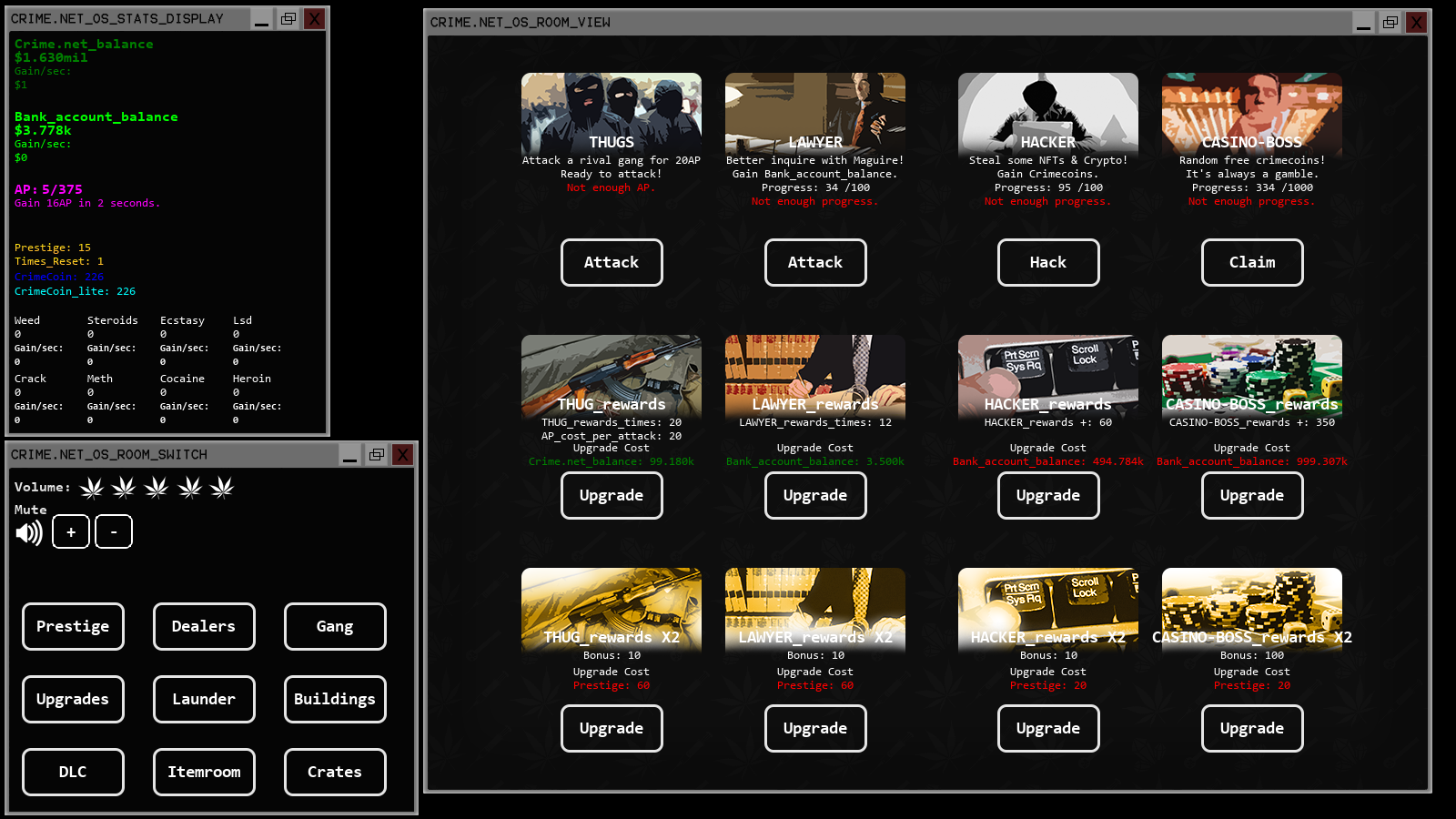Open the Prestige room
The height and width of the screenshot is (819, 1456).
click(x=73, y=626)
